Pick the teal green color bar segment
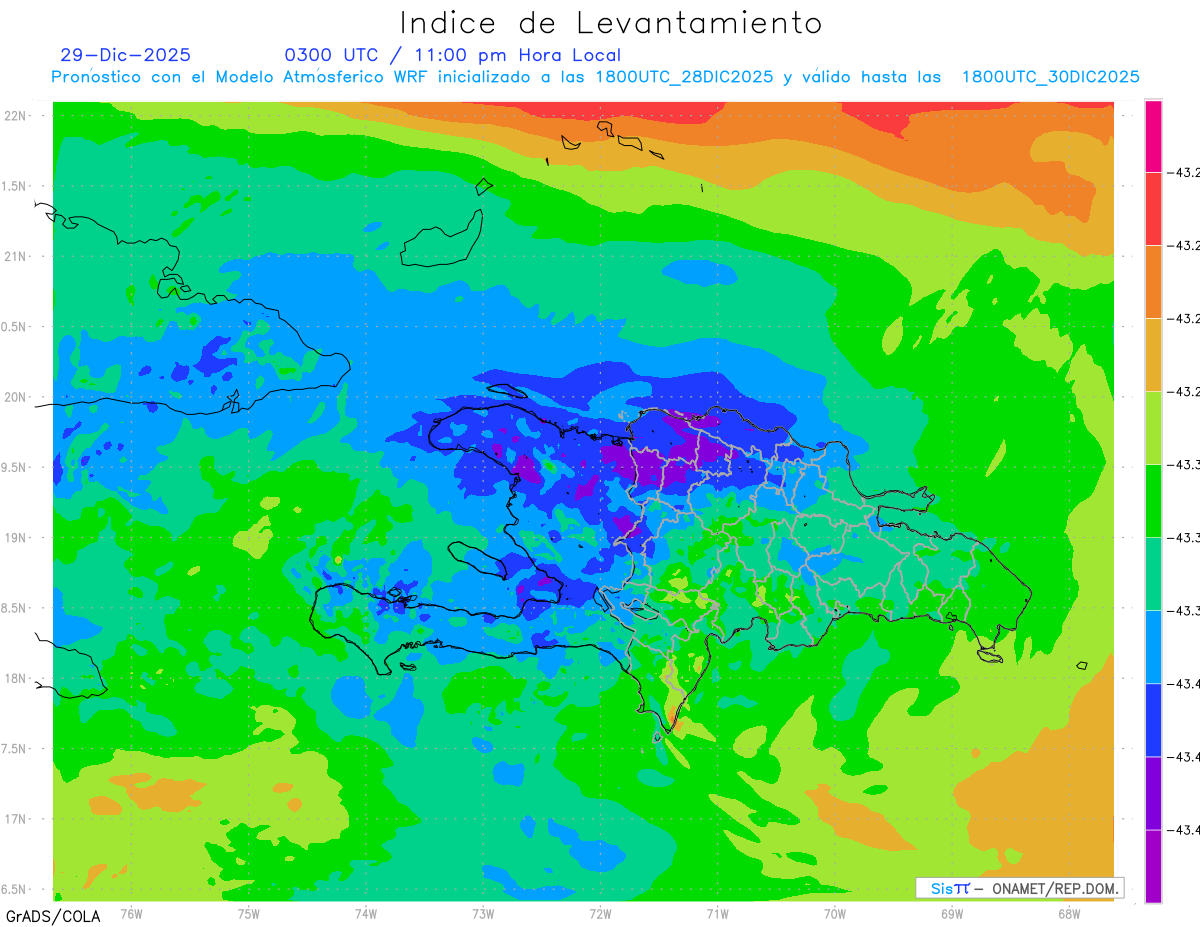 (1153, 574)
